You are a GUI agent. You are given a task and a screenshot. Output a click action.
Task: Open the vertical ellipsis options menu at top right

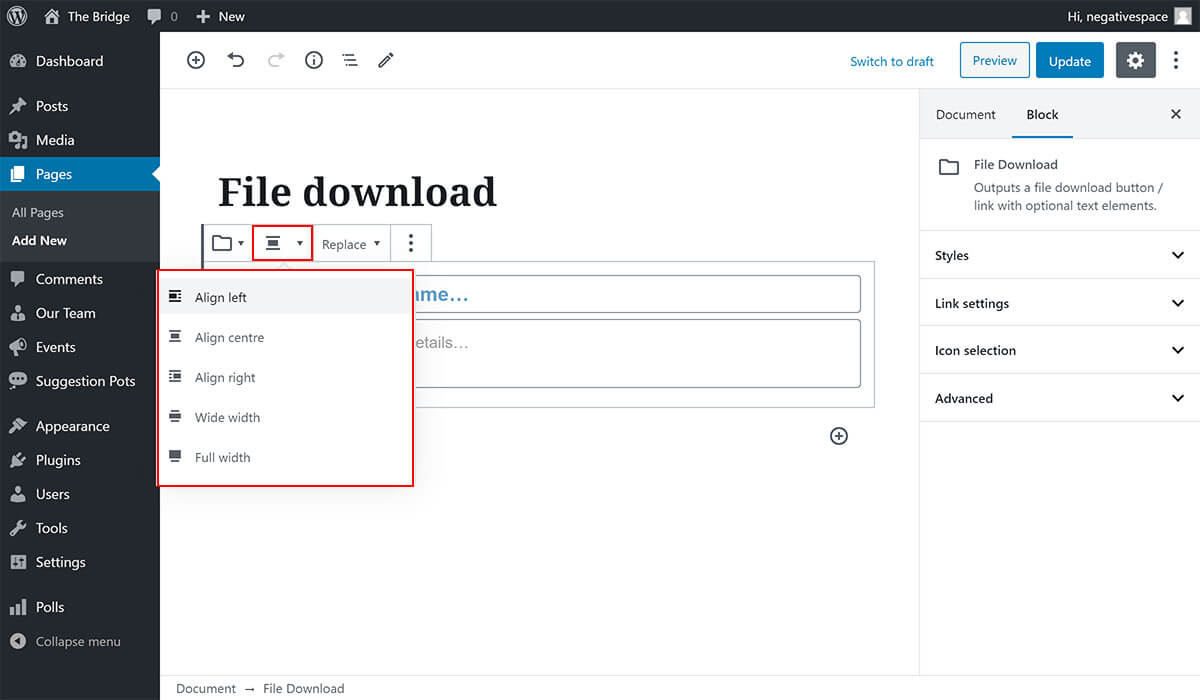(1176, 60)
